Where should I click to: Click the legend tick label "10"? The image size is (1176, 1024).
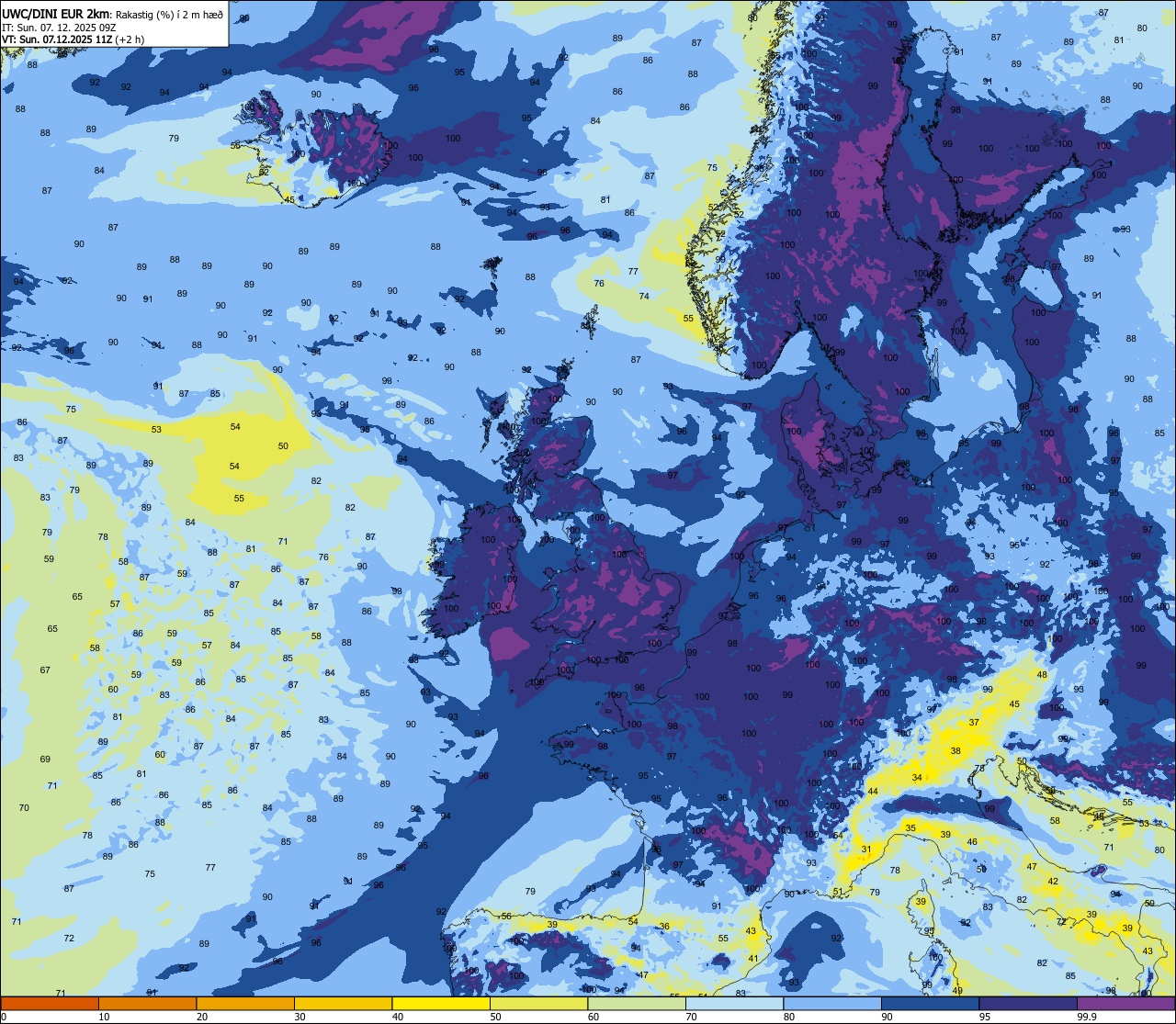[105, 1017]
